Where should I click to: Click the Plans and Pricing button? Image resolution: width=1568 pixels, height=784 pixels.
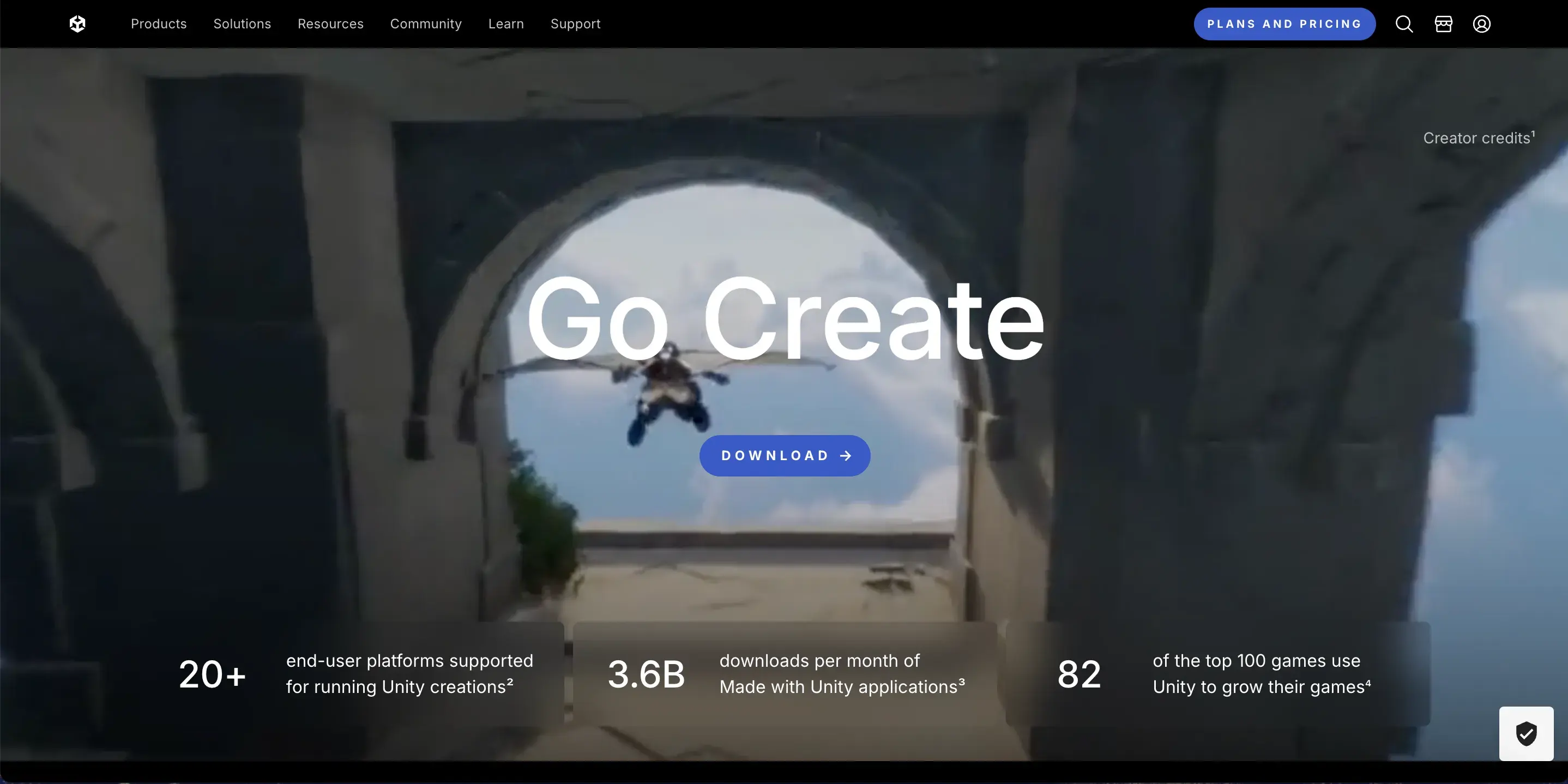point(1284,24)
